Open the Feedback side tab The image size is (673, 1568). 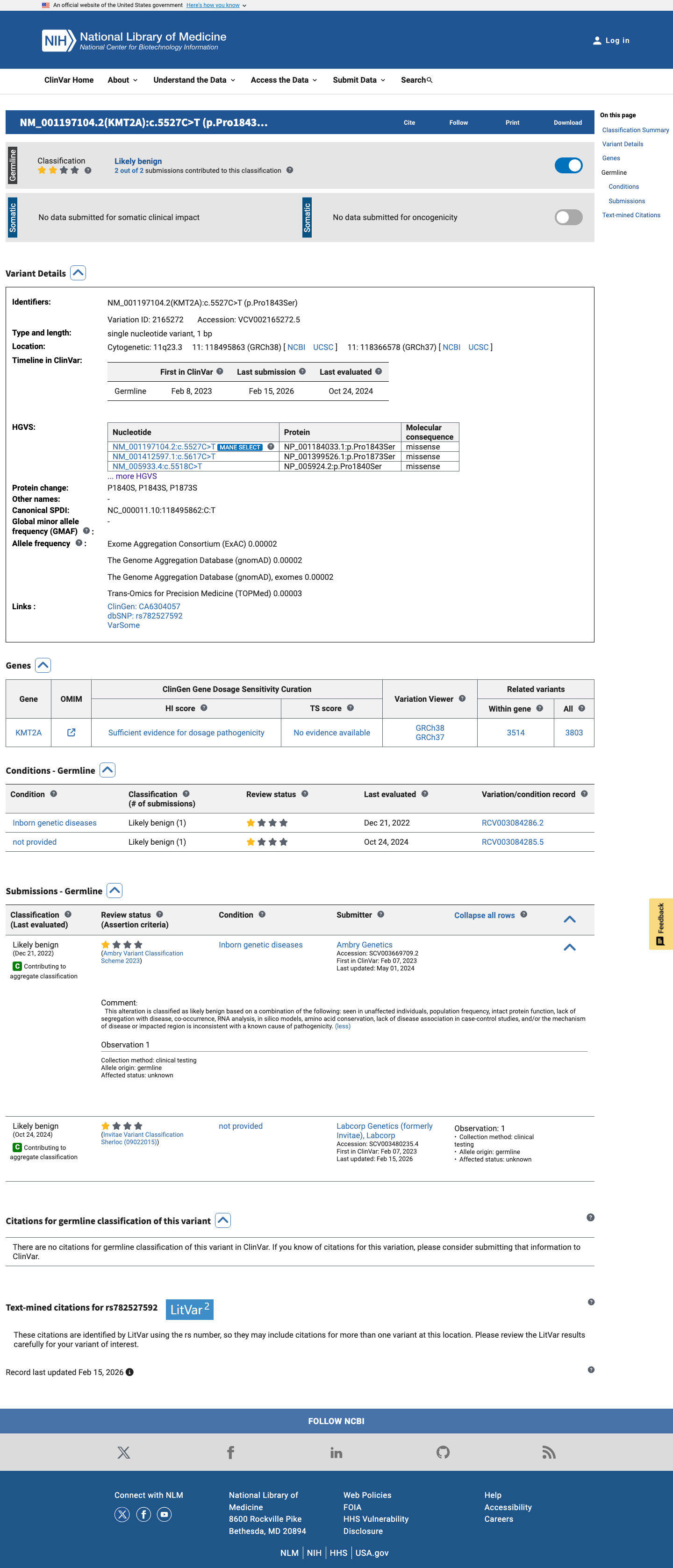(x=661, y=923)
